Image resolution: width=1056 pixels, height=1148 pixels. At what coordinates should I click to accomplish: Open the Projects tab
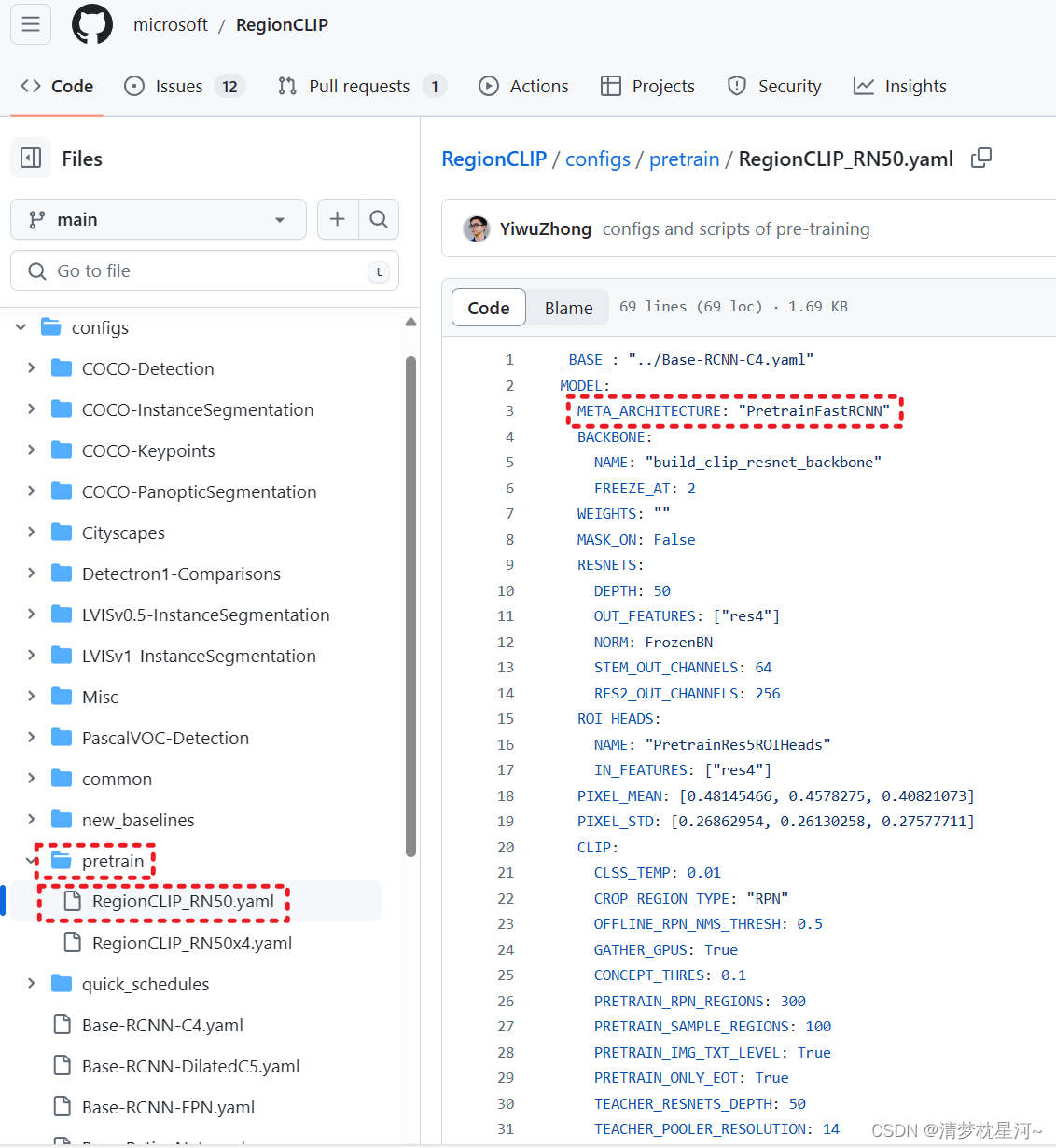pos(647,86)
